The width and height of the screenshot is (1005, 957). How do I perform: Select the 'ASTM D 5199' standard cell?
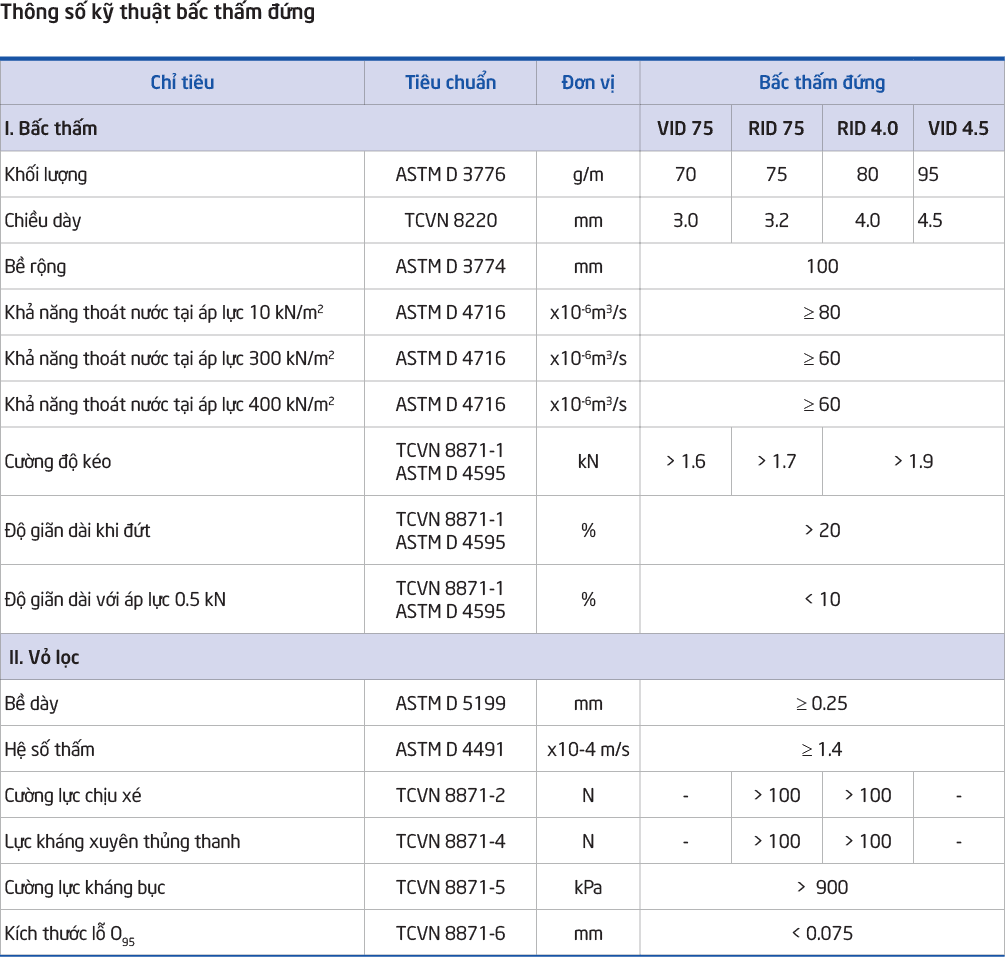[450, 704]
